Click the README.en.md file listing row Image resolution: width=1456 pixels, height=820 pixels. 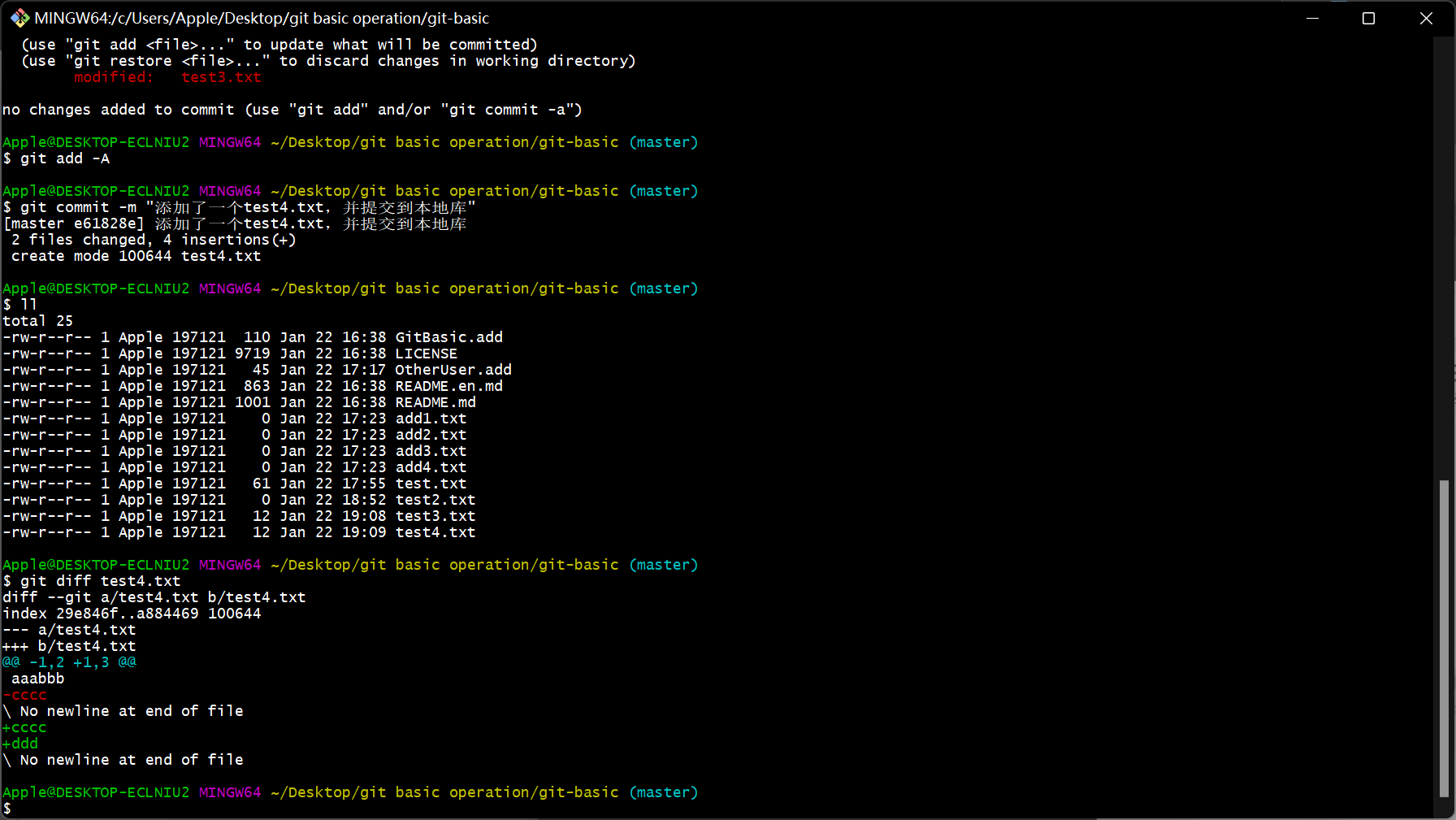click(x=253, y=386)
